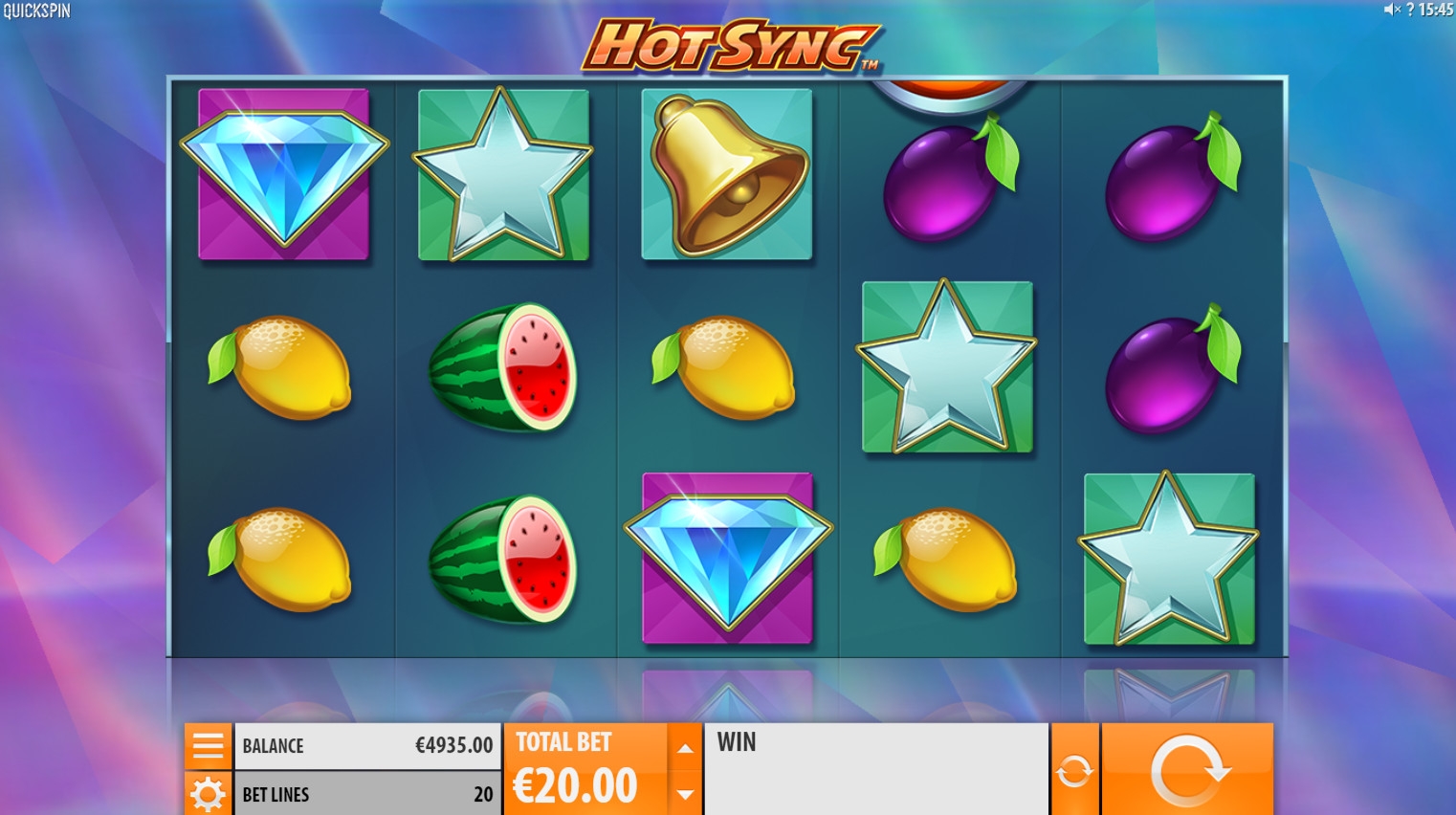This screenshot has width=1456, height=815.
Task: Toggle the sound mute speaker icon
Action: pos(1391,10)
